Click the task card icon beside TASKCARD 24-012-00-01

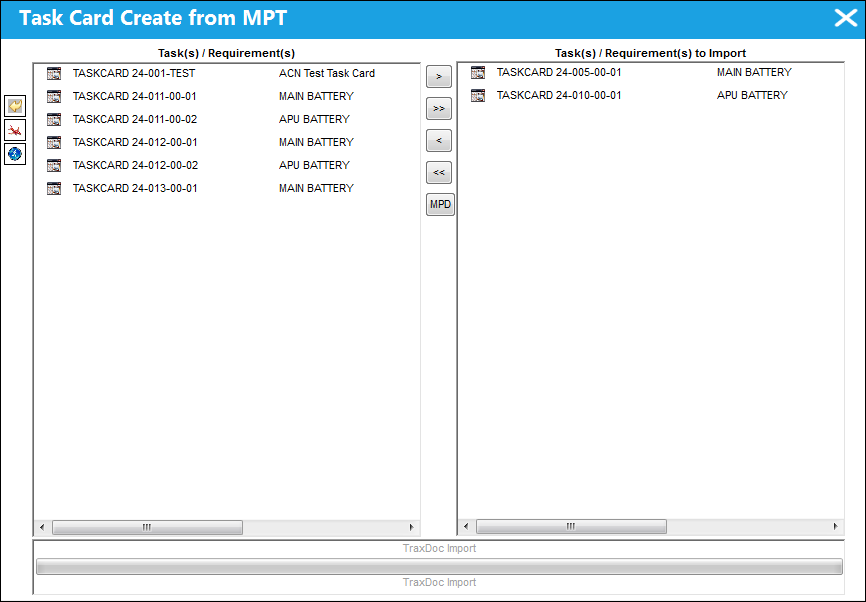[x=54, y=142]
